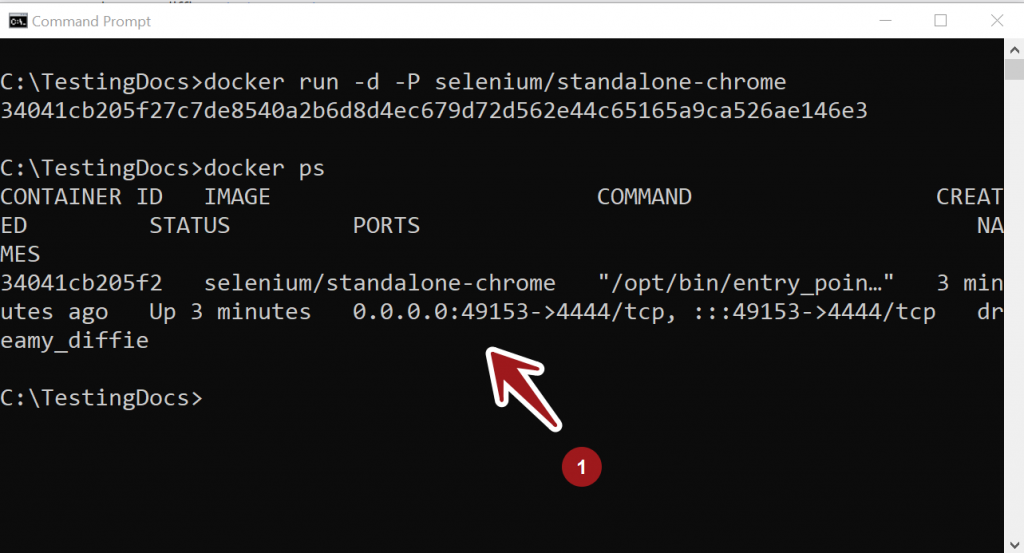Close the Command Prompt window
Screen dimensions: 1024x553
[x=997, y=21]
